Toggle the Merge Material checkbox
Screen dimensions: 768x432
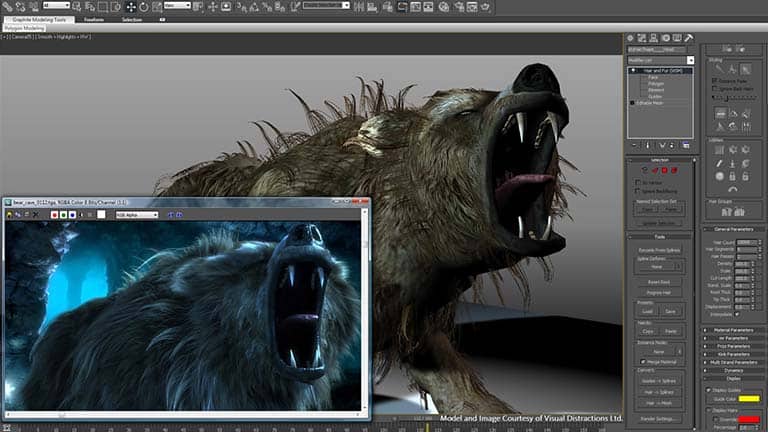pyautogui.click(x=643, y=361)
